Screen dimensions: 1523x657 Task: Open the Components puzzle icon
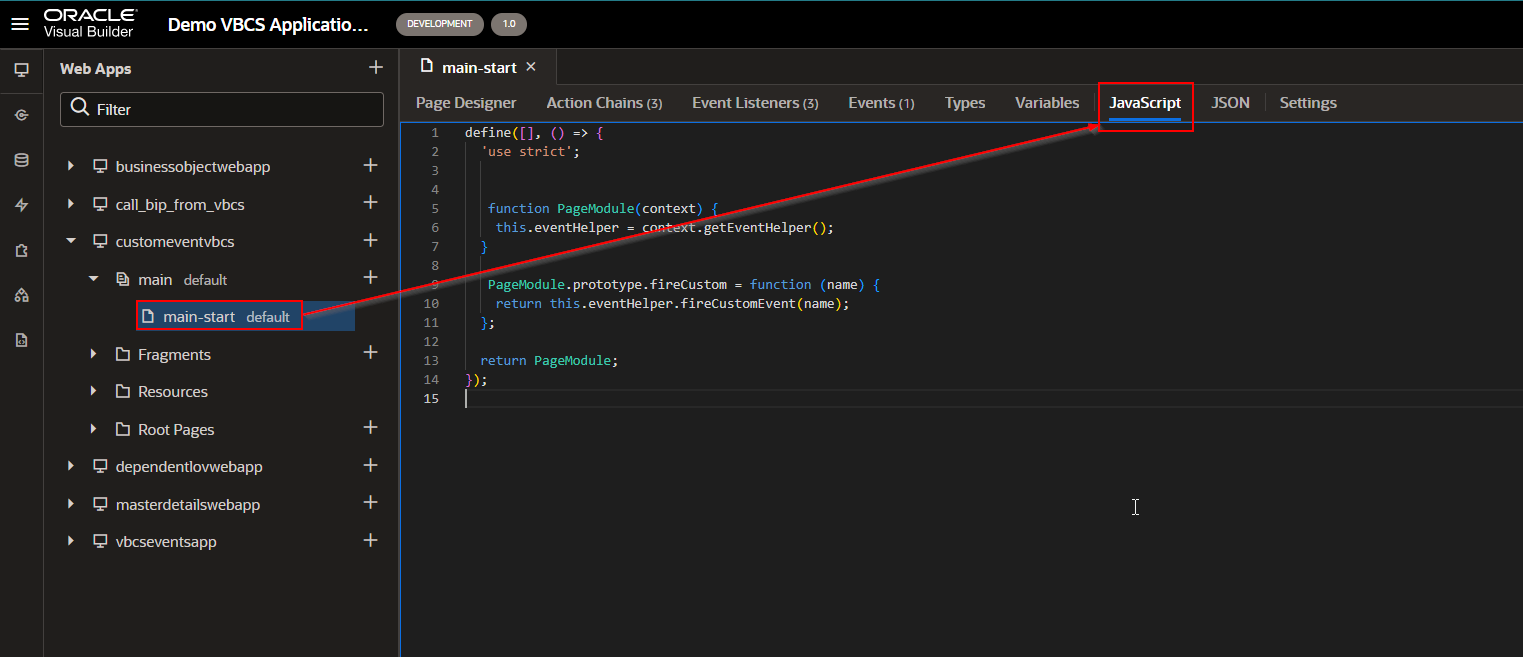click(x=21, y=250)
